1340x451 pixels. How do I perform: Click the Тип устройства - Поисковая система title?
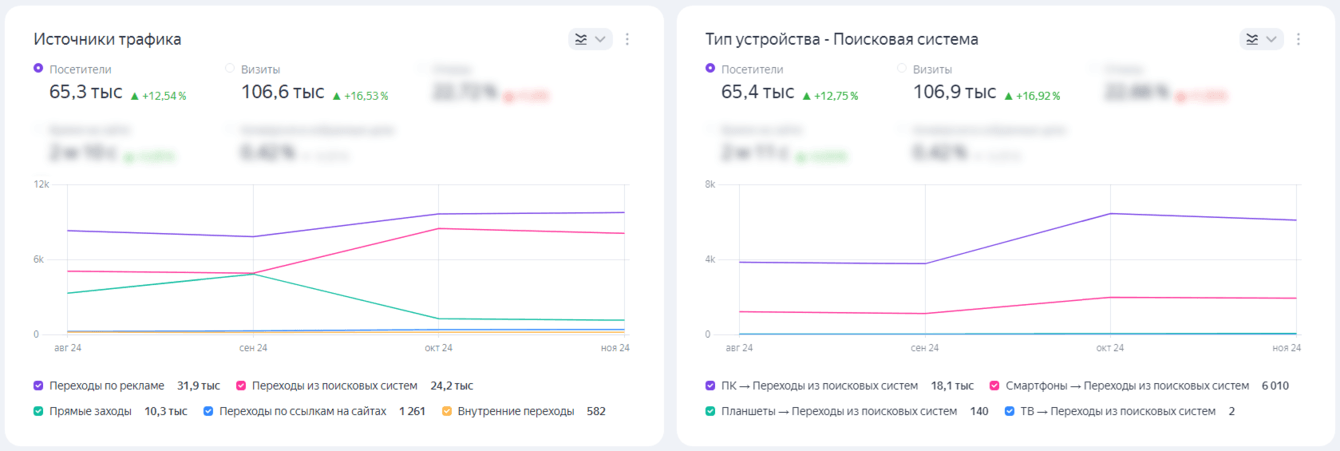841,39
